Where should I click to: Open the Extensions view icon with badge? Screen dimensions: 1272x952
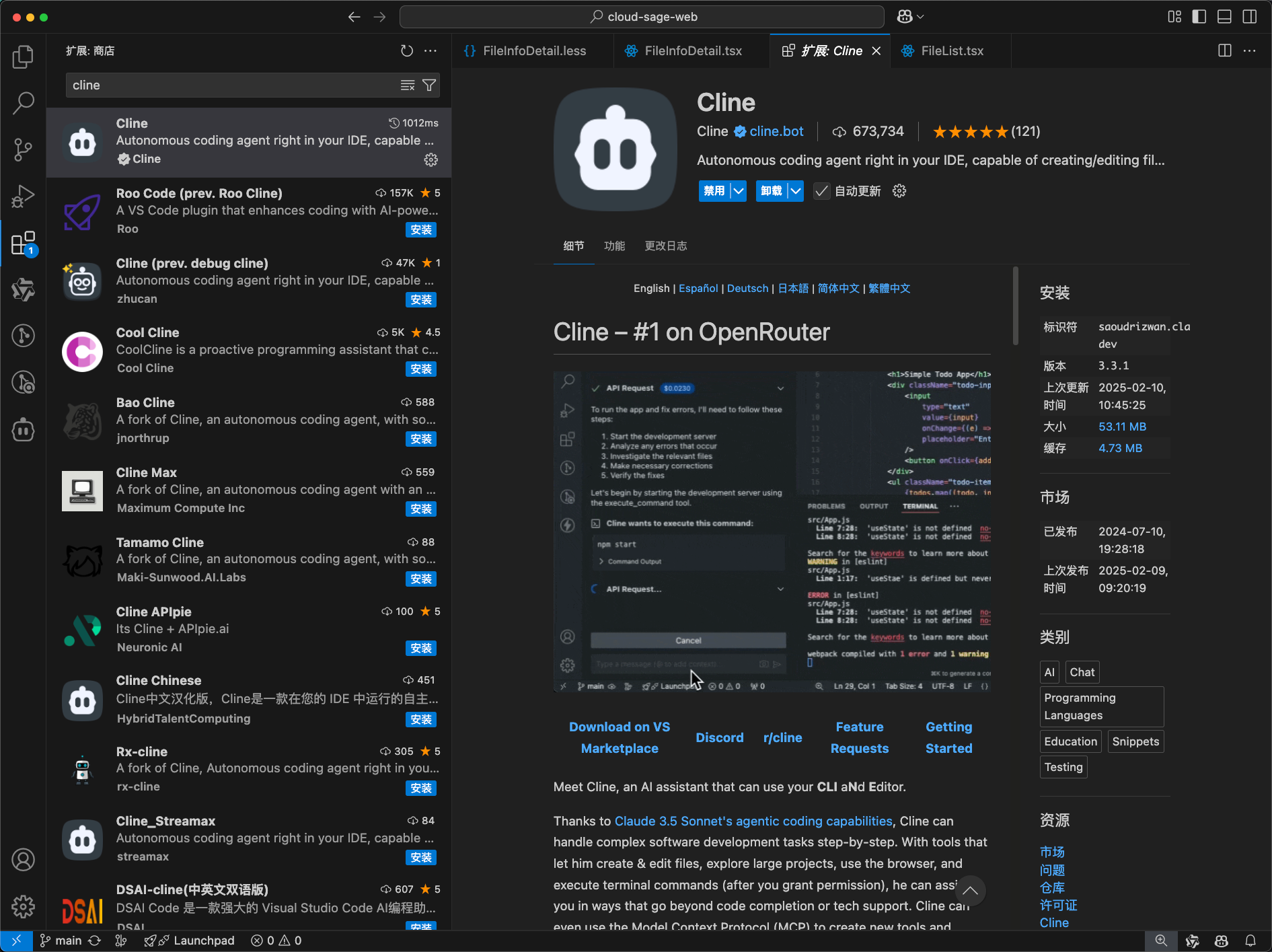(23, 243)
